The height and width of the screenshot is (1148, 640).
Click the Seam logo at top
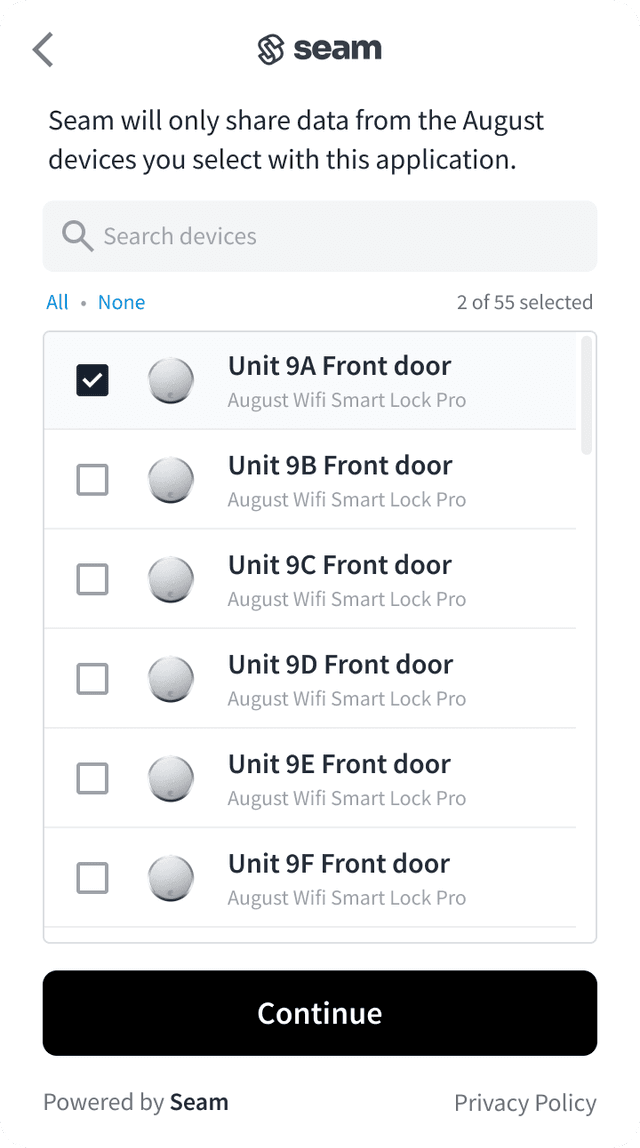tap(319, 49)
